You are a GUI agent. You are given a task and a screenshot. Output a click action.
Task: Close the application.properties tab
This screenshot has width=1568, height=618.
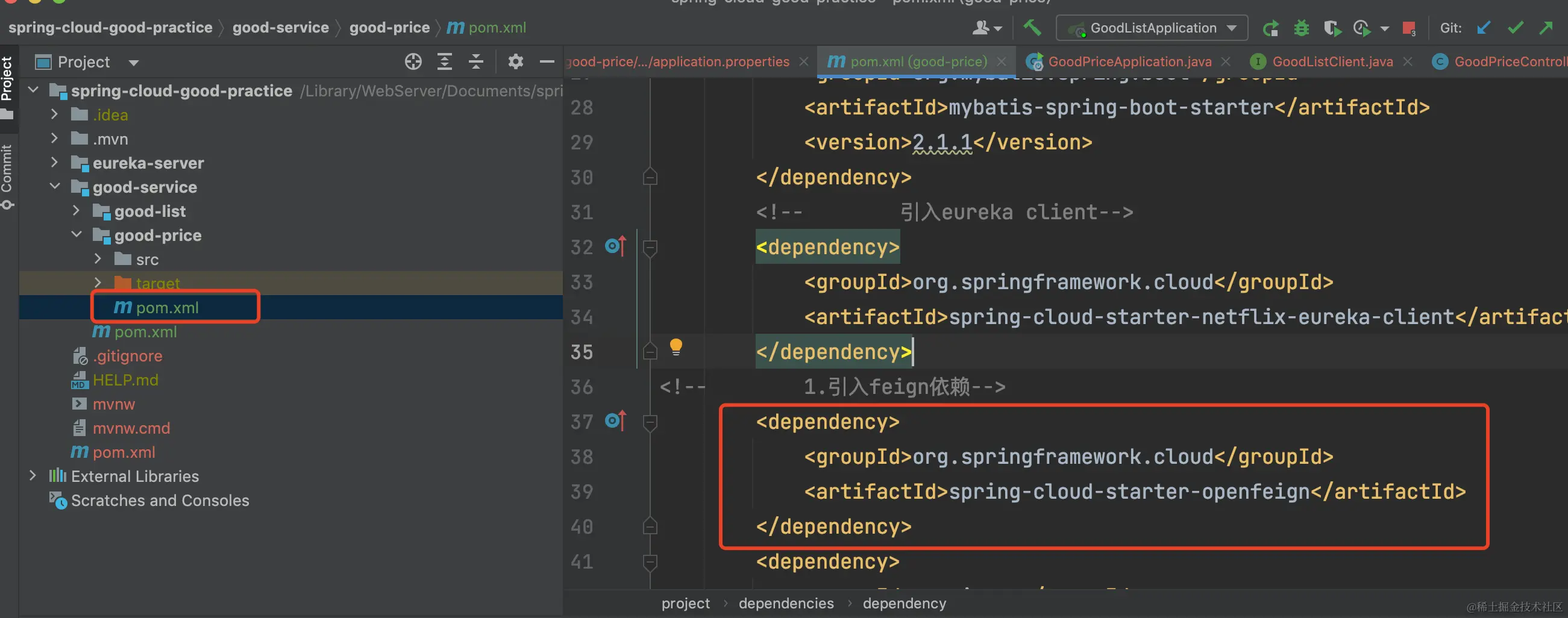[803, 61]
